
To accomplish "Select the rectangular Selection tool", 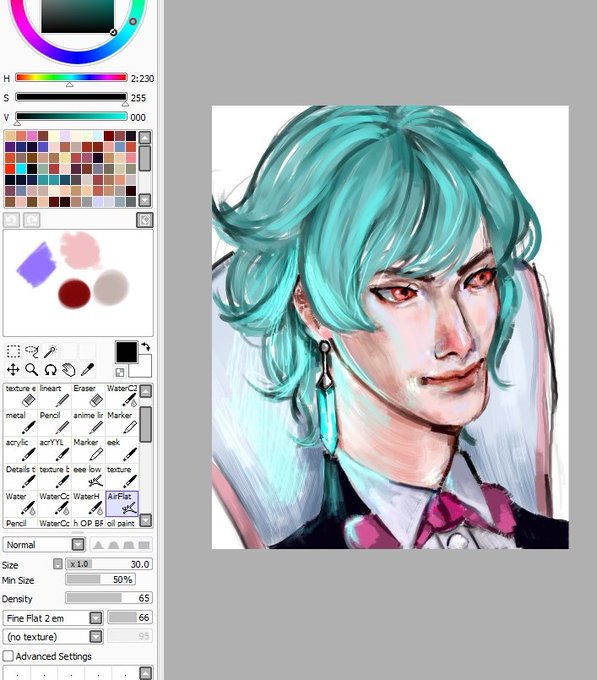I will 13,351.
